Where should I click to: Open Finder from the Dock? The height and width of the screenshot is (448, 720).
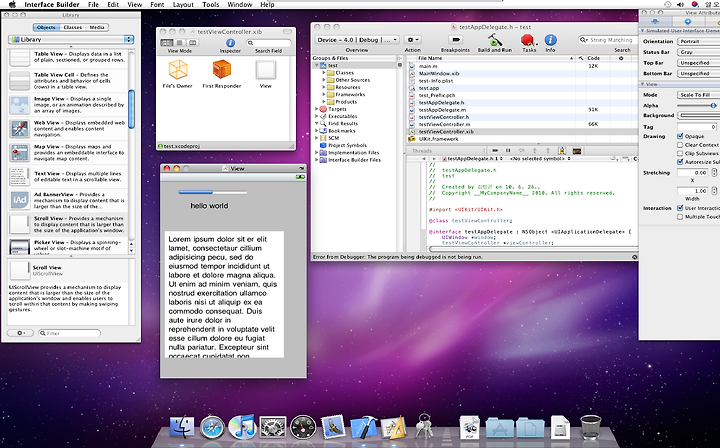(182, 427)
